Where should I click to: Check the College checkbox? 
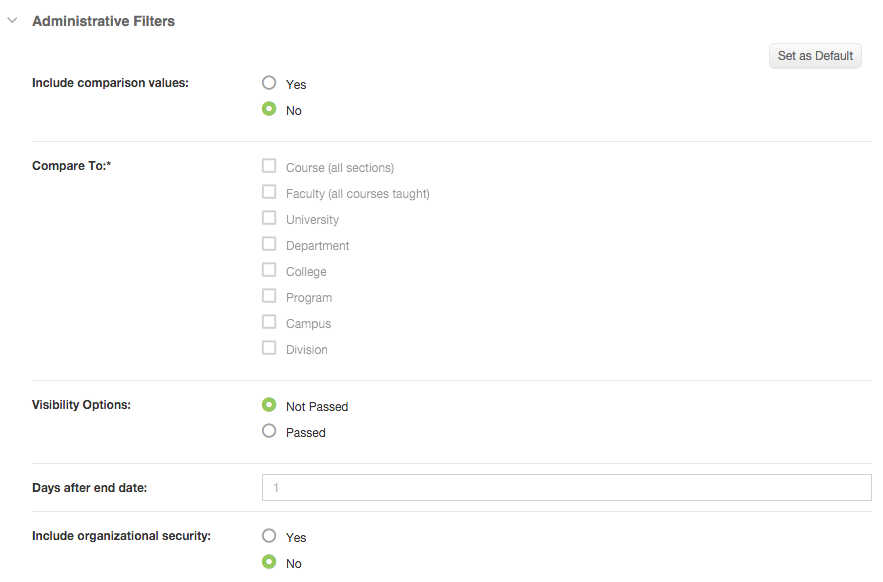click(x=269, y=269)
